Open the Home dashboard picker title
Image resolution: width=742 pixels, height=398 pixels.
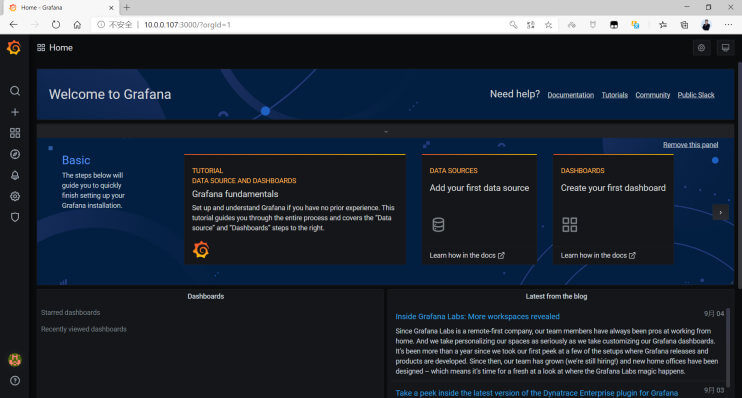(x=61, y=48)
